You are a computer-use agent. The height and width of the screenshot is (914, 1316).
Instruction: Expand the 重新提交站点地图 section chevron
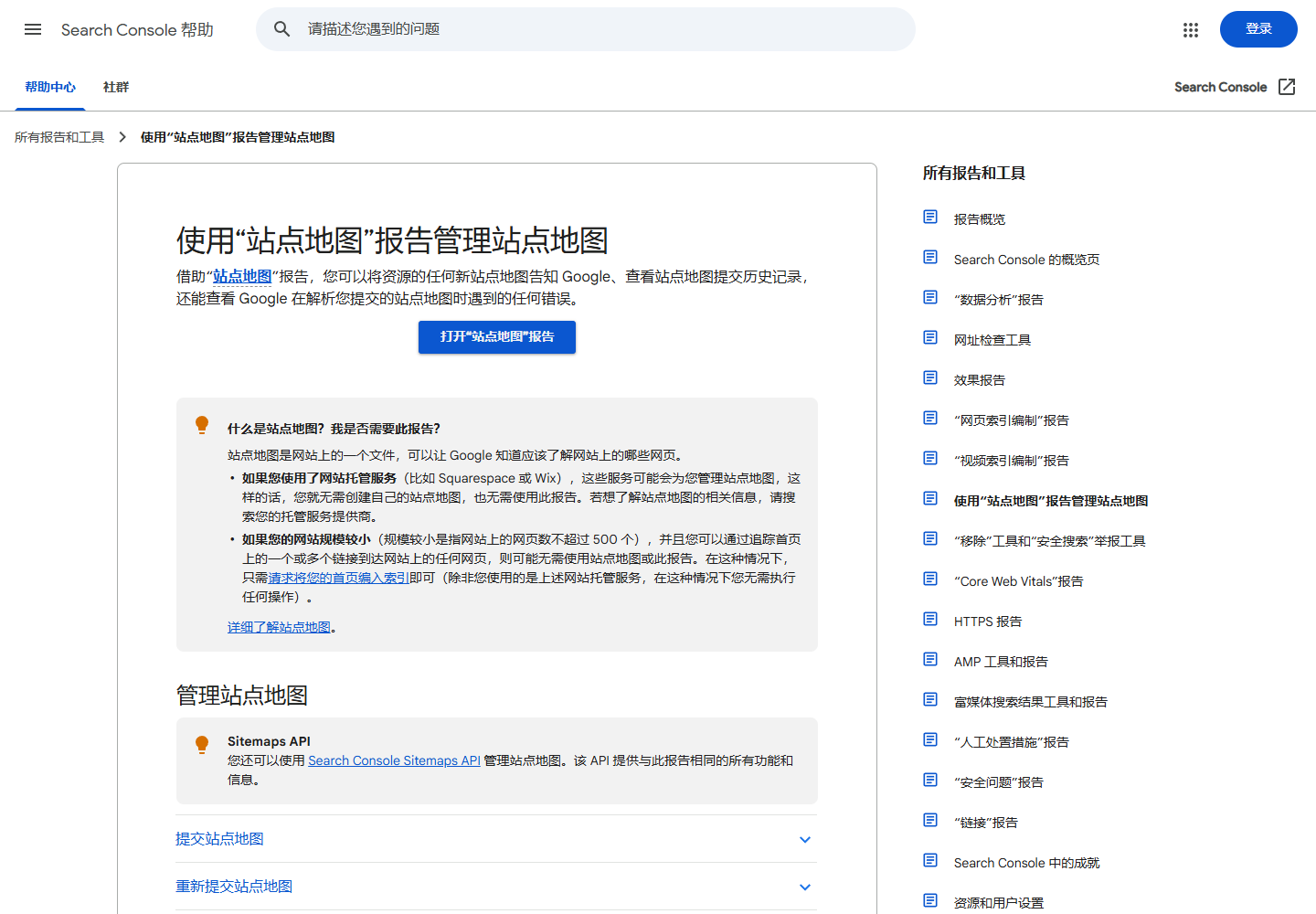[x=805, y=887]
